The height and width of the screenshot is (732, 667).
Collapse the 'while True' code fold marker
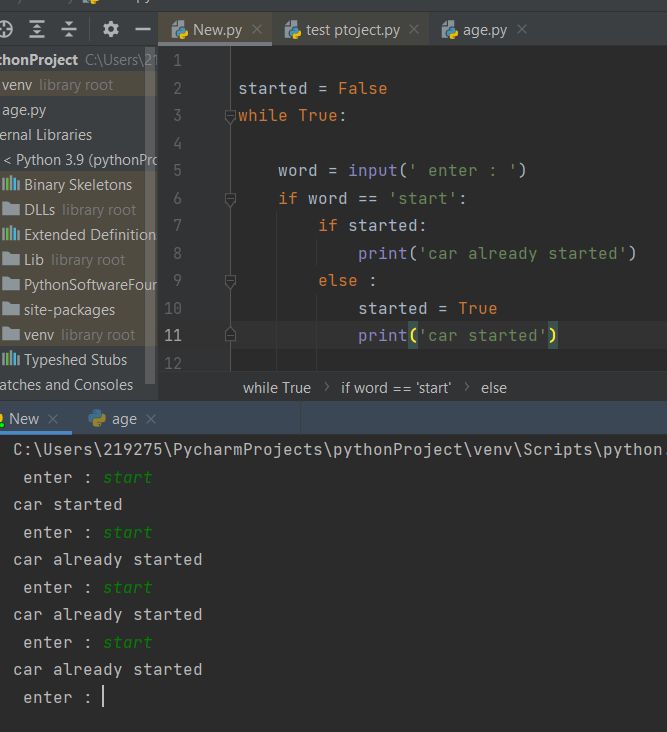tap(230, 116)
